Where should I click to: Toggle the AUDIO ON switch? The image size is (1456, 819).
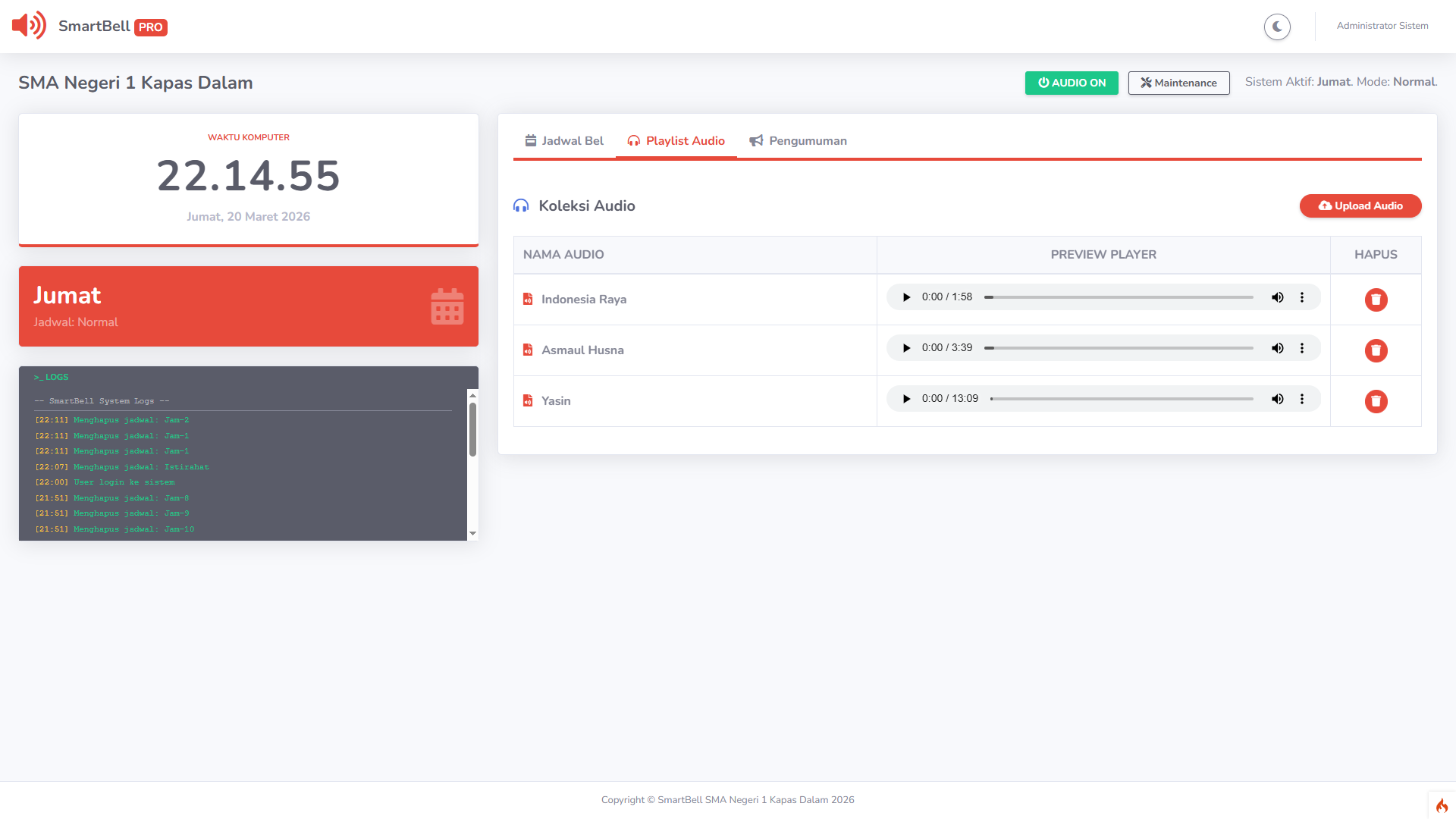tap(1071, 83)
